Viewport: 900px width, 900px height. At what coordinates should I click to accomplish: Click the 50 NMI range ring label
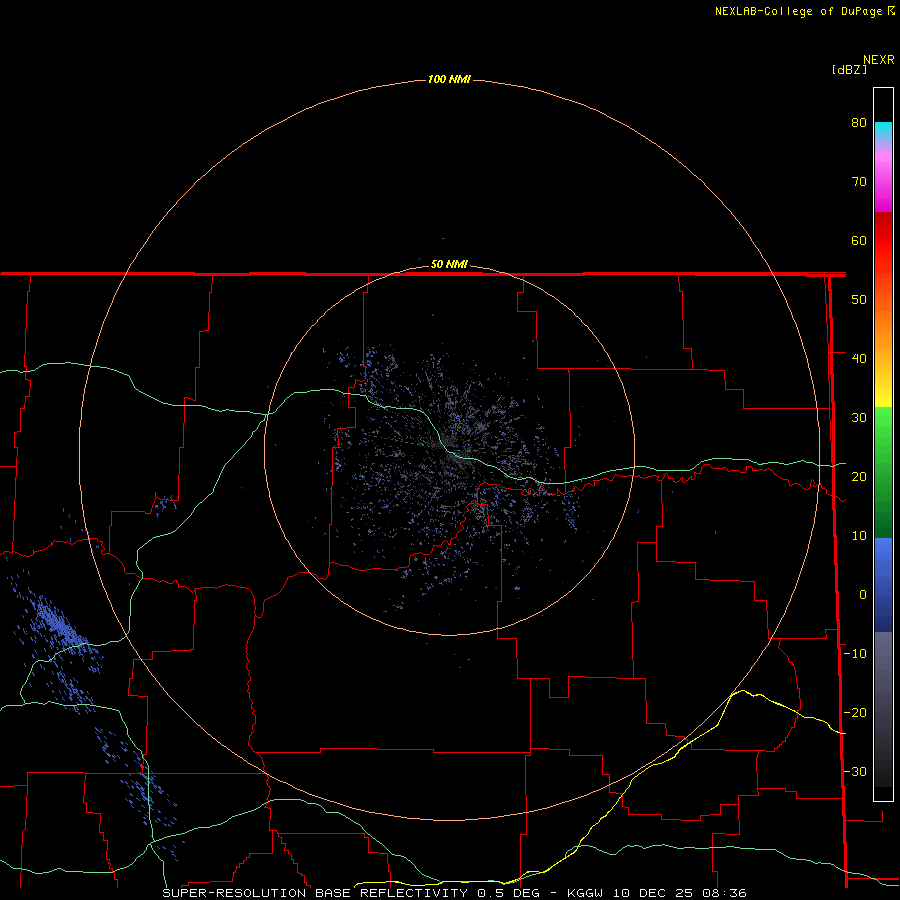(449, 264)
